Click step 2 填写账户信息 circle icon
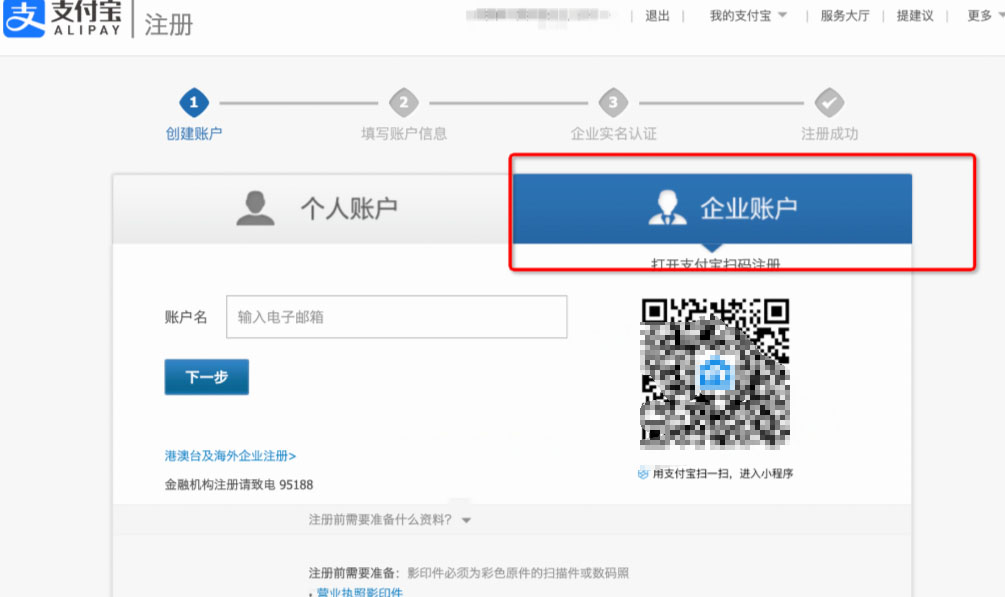Screen dimensions: 1005x597 (x=404, y=101)
